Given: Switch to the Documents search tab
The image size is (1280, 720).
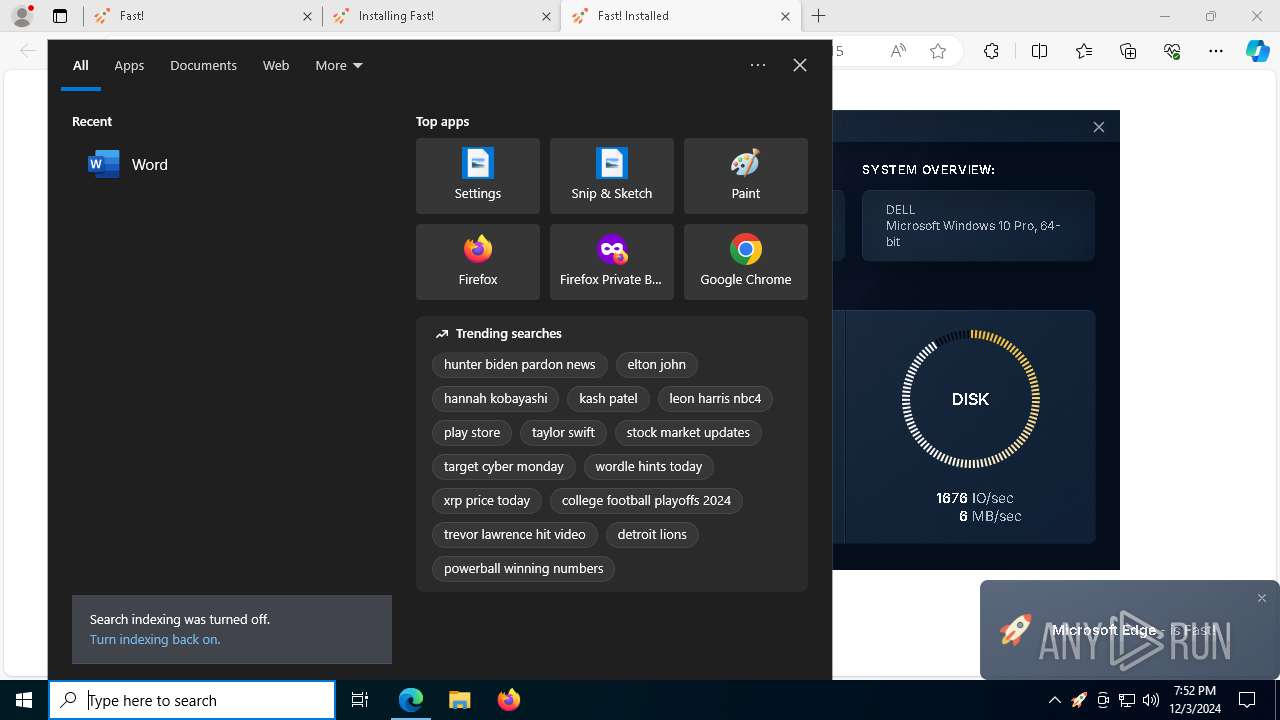Looking at the screenshot, I should pyautogui.click(x=203, y=65).
